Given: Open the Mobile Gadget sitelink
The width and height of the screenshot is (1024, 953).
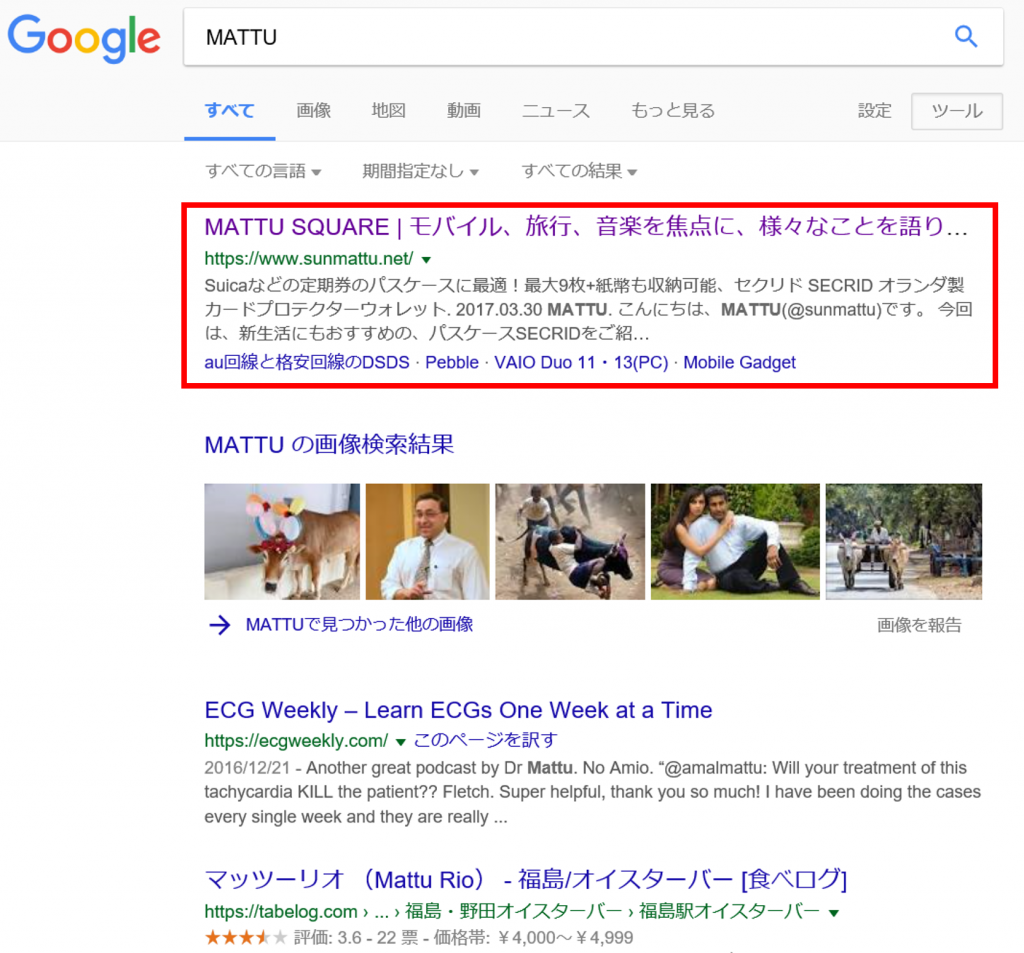Looking at the screenshot, I should pos(739,363).
